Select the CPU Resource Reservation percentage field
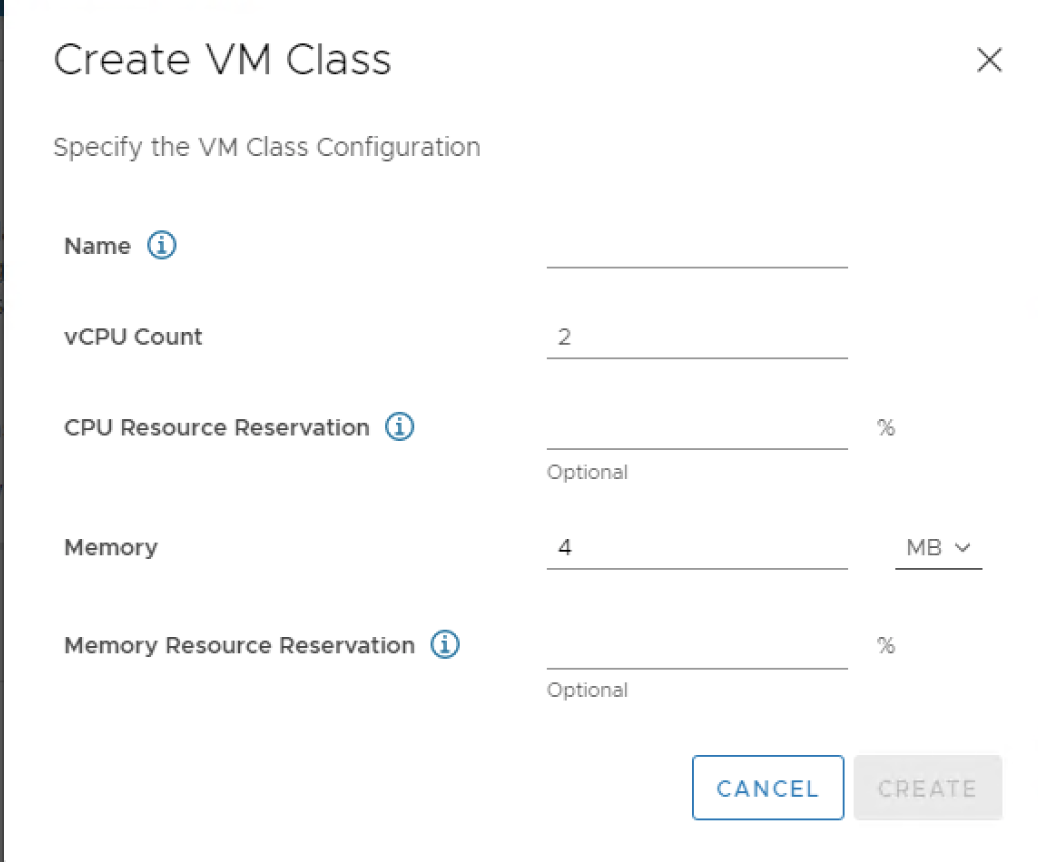The image size is (1038, 862). click(x=697, y=430)
